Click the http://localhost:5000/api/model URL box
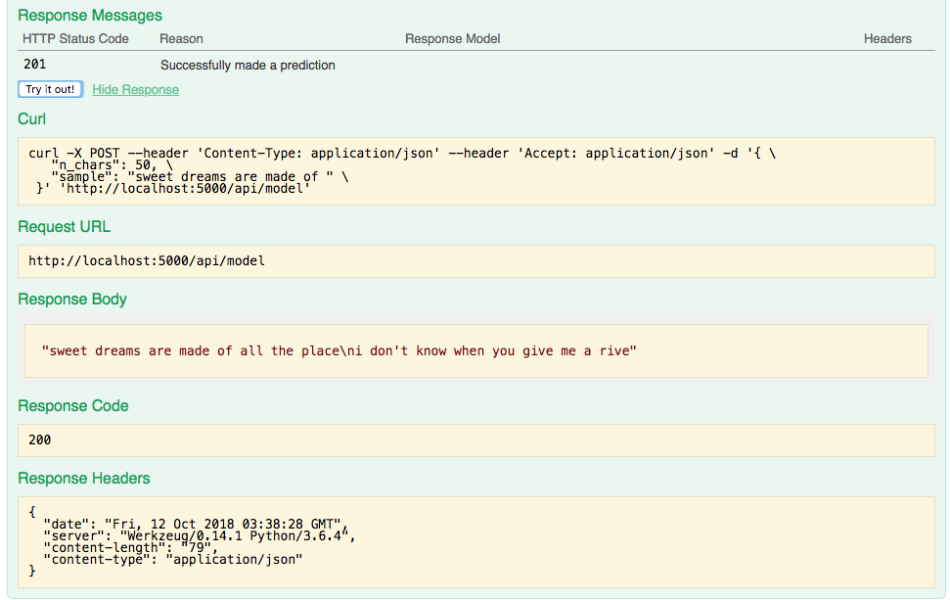This screenshot has height=600, width=950. (x=476, y=261)
